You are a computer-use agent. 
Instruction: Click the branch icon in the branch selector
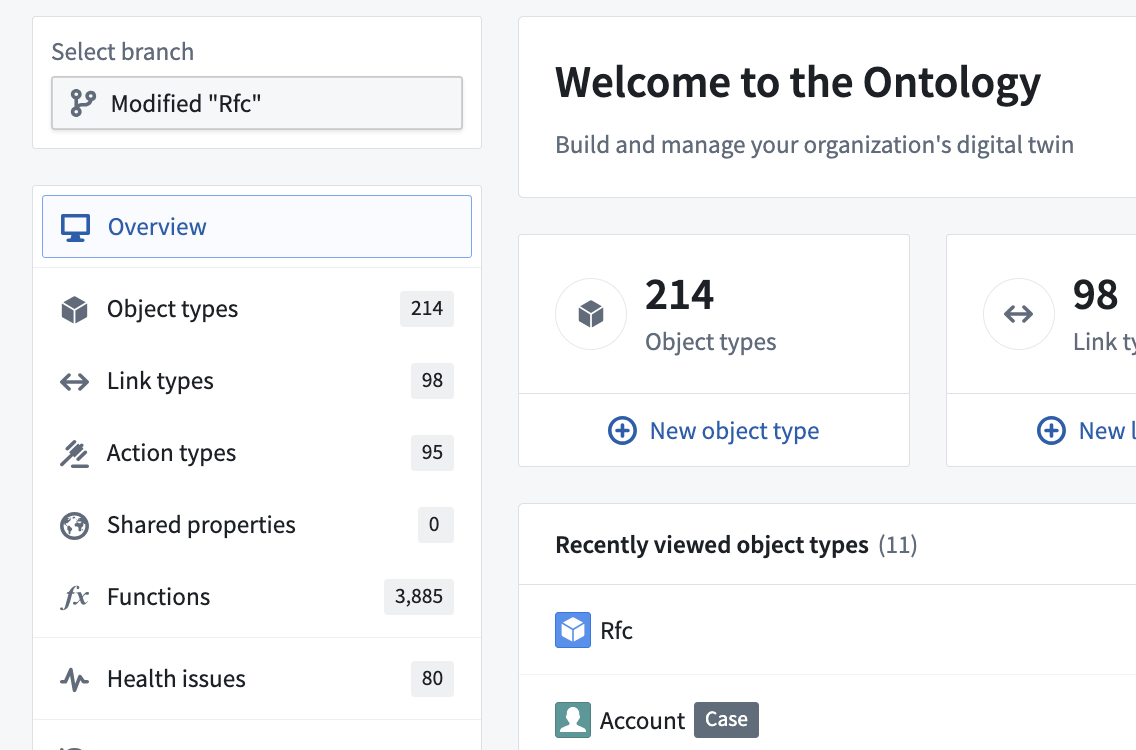coord(83,103)
